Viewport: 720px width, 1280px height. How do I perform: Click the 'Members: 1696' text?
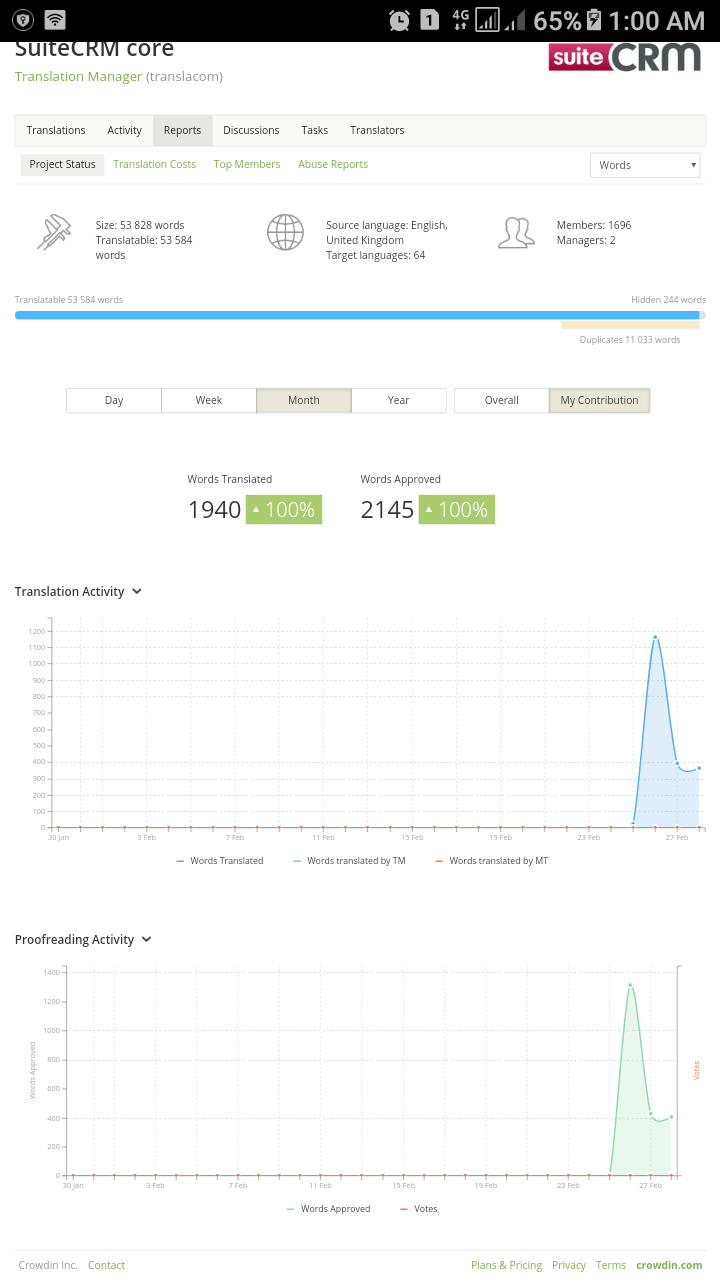pyautogui.click(x=594, y=225)
